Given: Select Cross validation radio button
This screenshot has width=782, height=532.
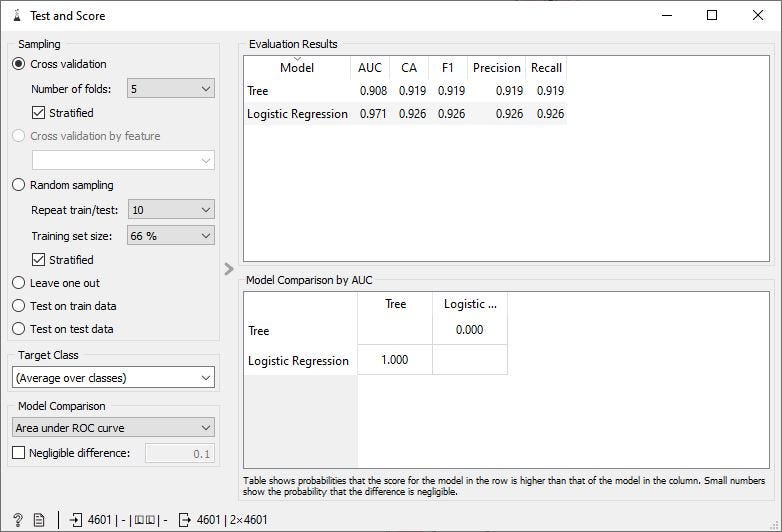Looking at the screenshot, I should pyautogui.click(x=18, y=64).
